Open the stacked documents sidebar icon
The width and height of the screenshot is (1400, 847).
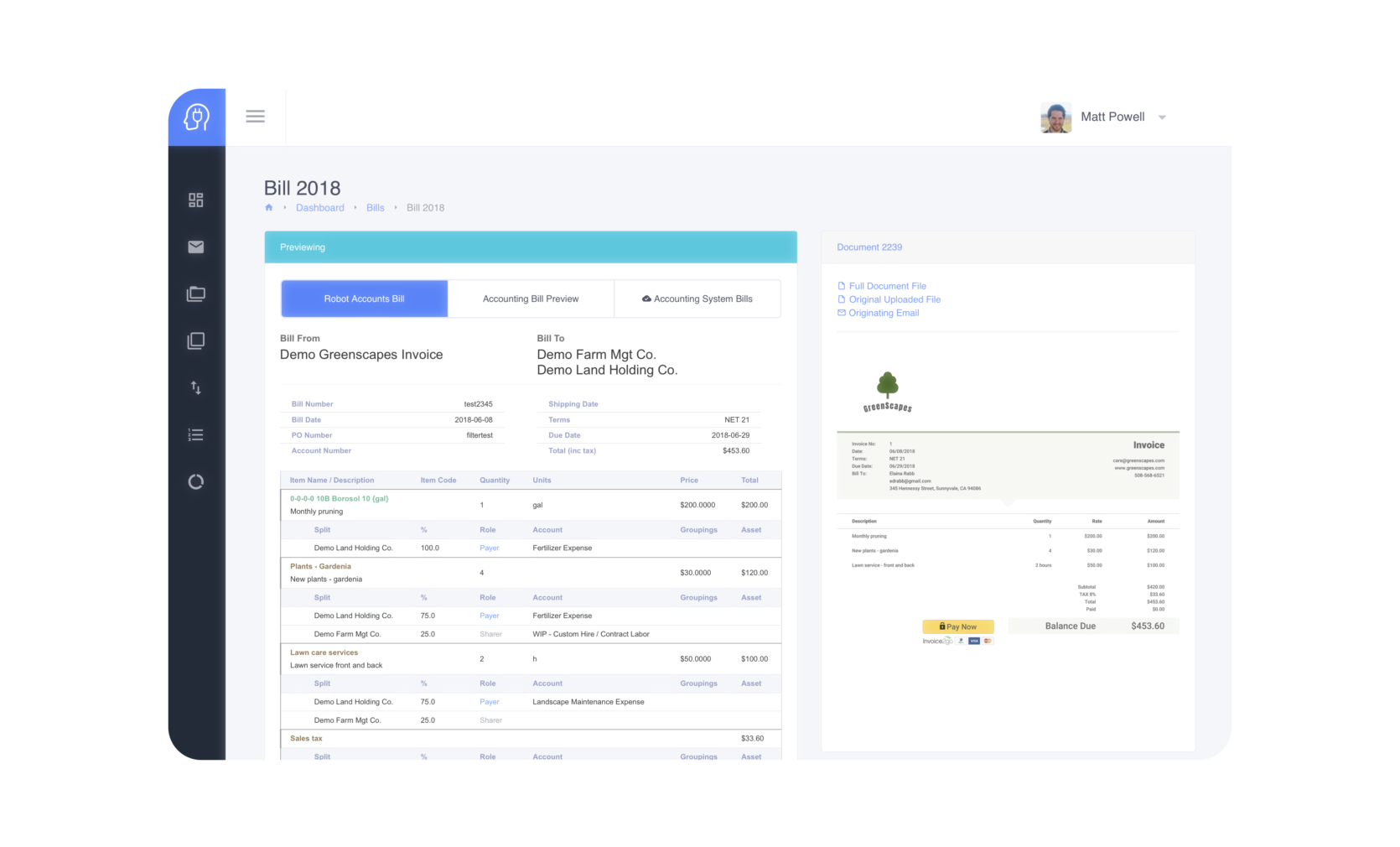pos(196,340)
